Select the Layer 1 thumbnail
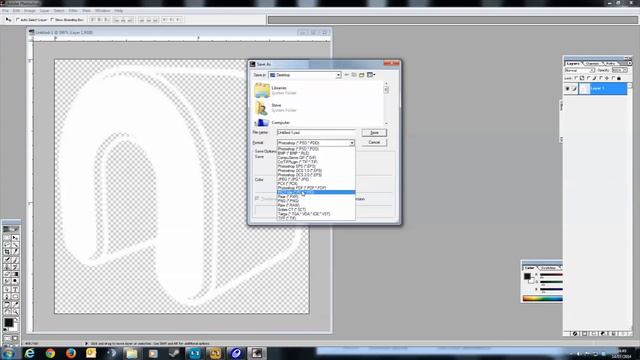The height and width of the screenshot is (360, 640). coord(584,89)
